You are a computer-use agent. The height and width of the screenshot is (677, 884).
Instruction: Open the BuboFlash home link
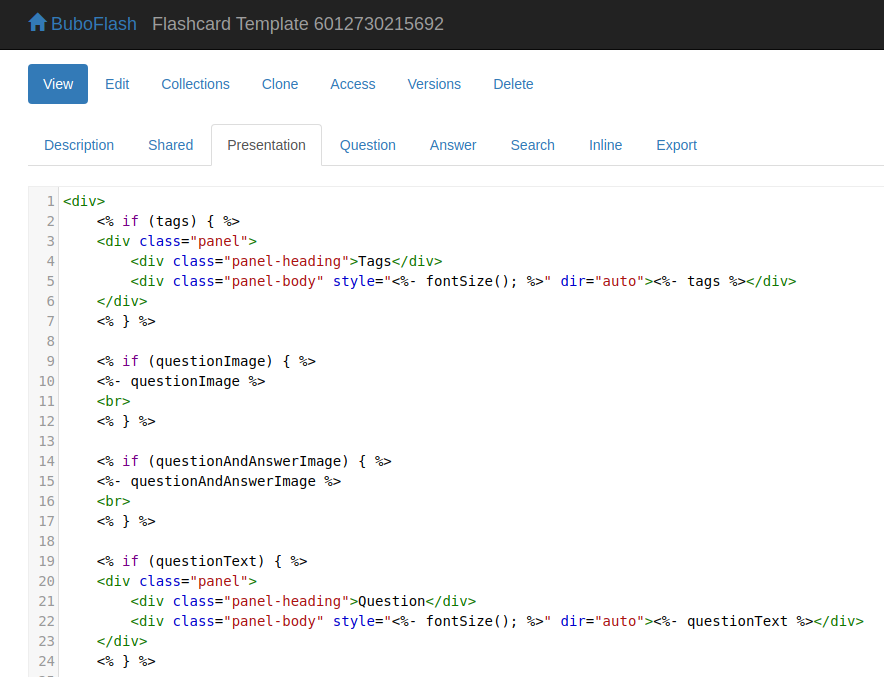tap(93, 24)
